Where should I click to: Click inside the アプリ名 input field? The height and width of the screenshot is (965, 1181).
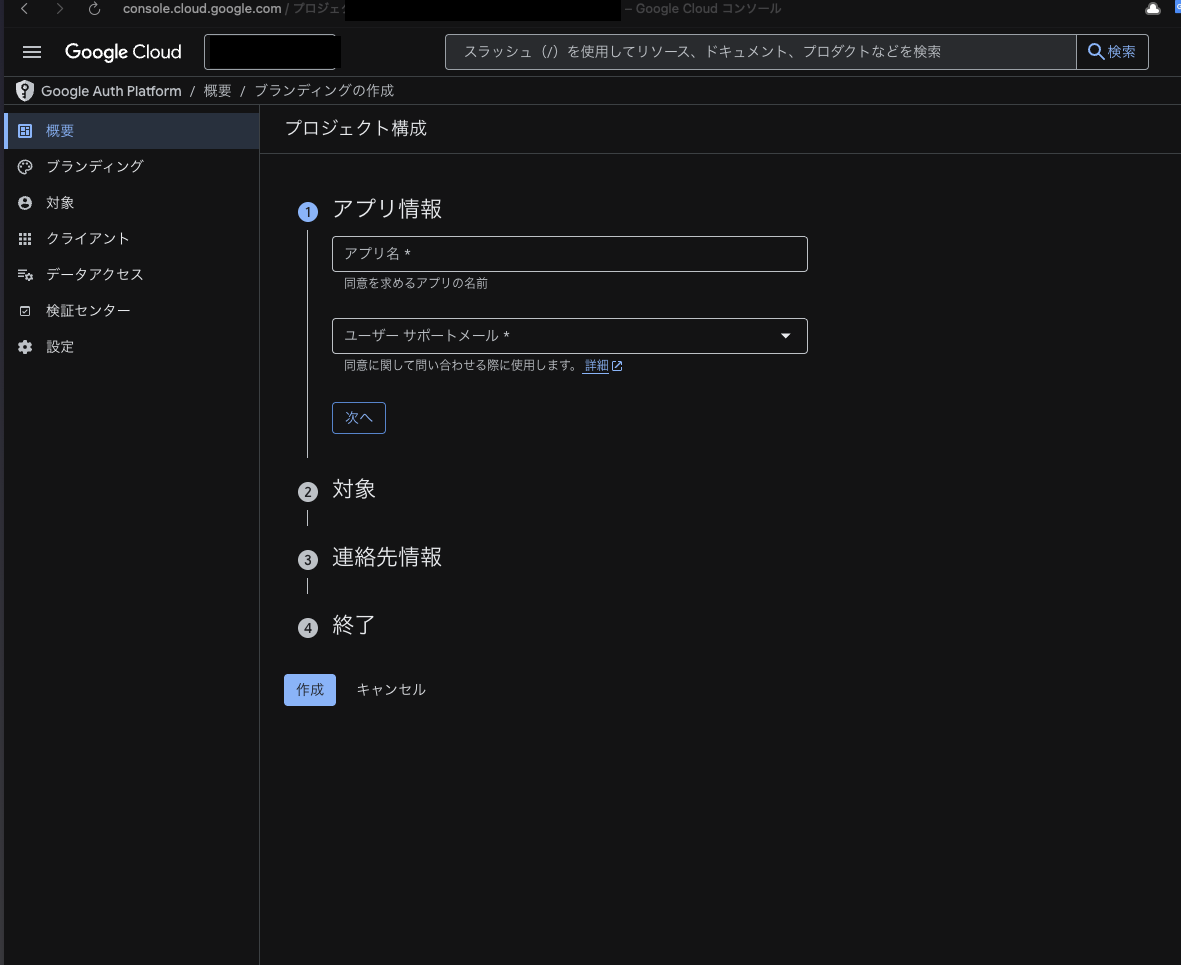569,254
